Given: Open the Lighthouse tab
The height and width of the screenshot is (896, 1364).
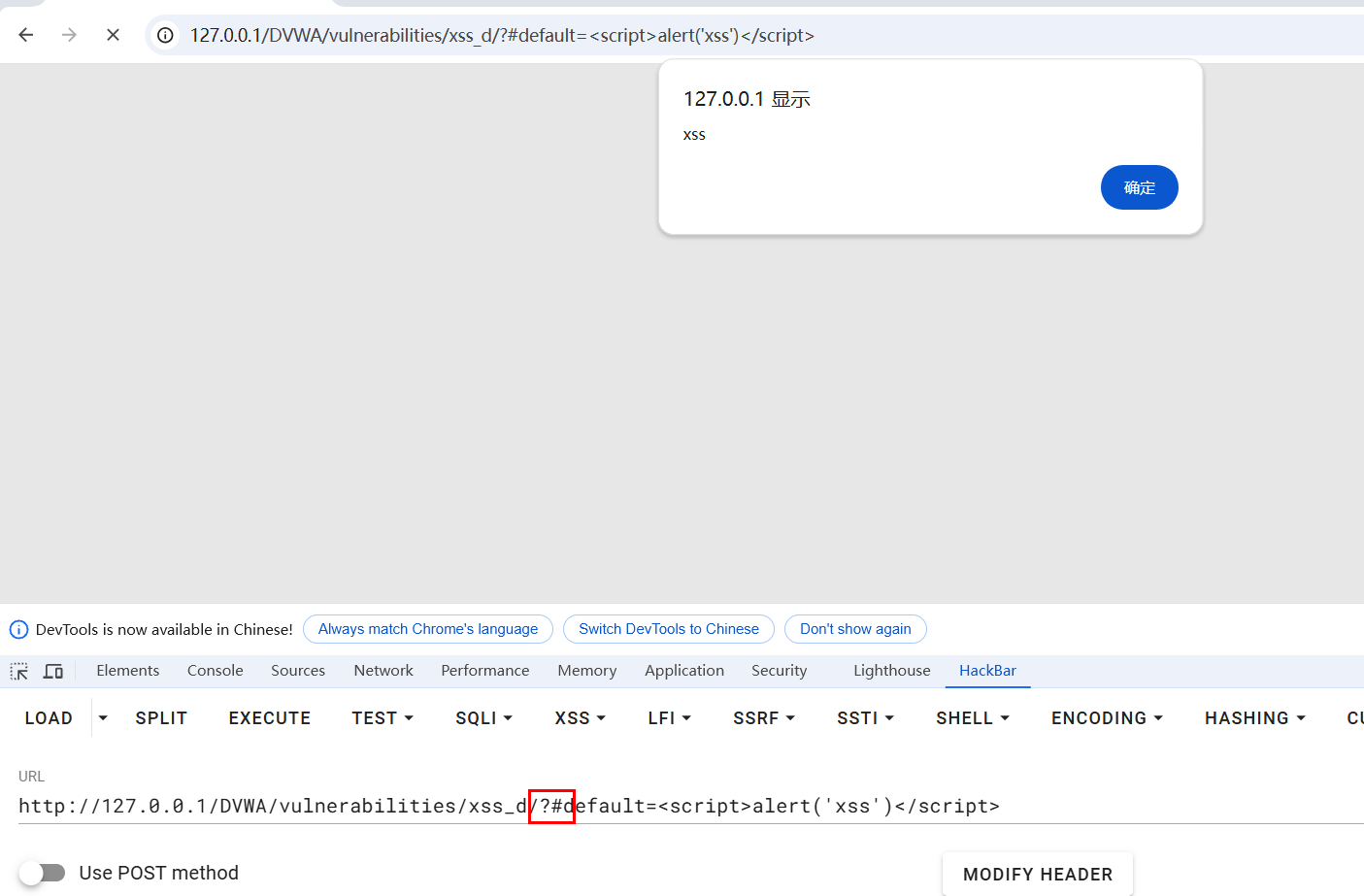Looking at the screenshot, I should pos(892,671).
